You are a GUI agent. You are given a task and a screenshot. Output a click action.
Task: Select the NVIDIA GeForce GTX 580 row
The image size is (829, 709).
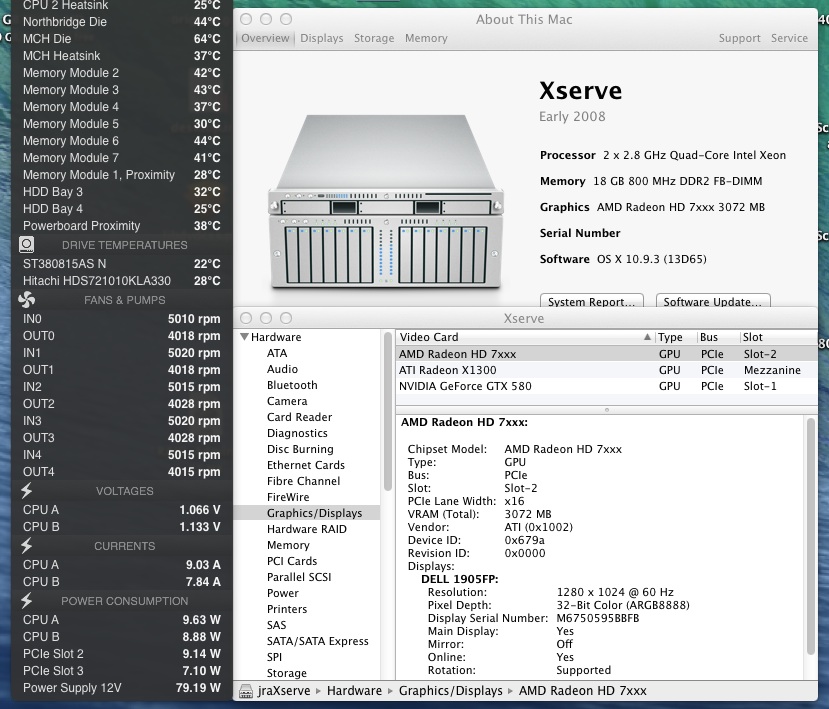point(465,386)
